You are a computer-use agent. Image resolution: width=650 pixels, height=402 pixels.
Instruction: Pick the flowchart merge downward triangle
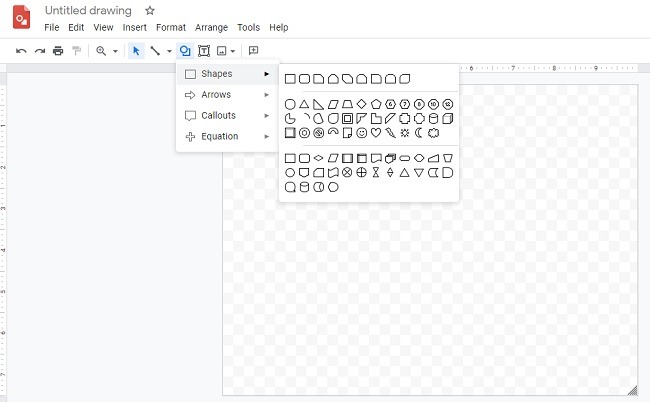click(x=419, y=172)
